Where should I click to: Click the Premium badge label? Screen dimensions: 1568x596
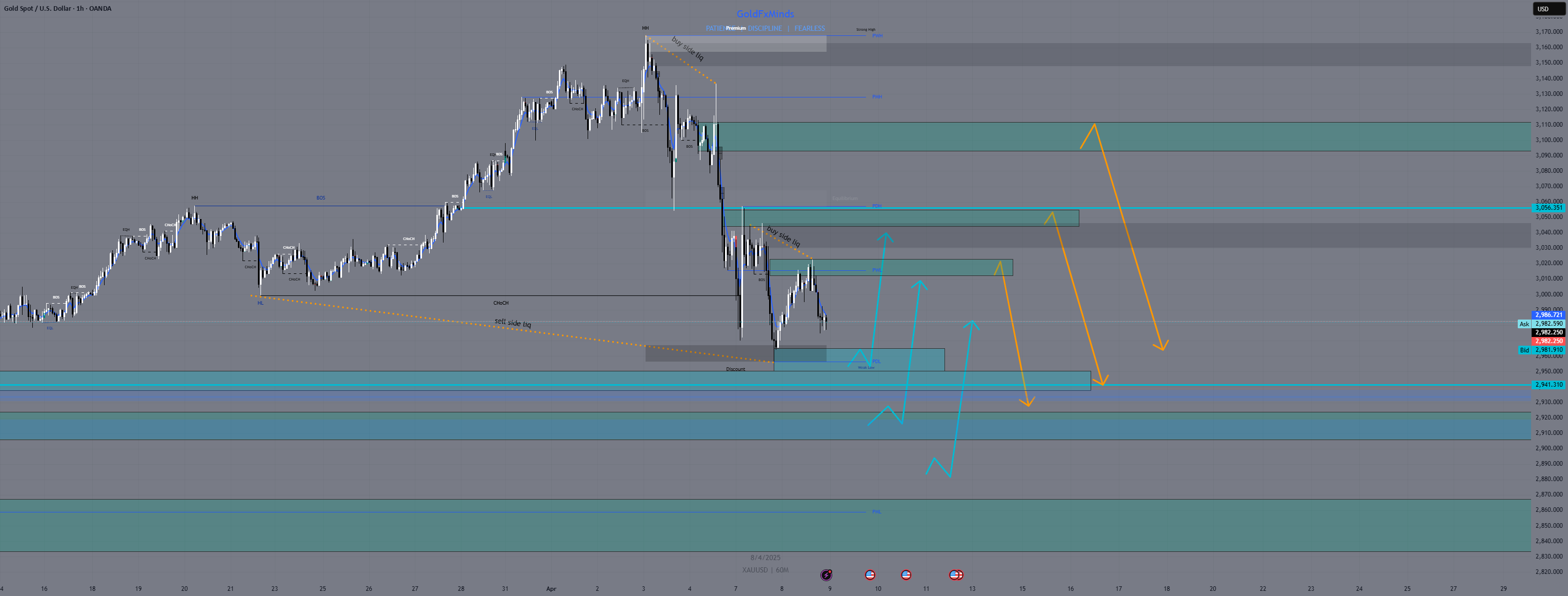pos(735,28)
